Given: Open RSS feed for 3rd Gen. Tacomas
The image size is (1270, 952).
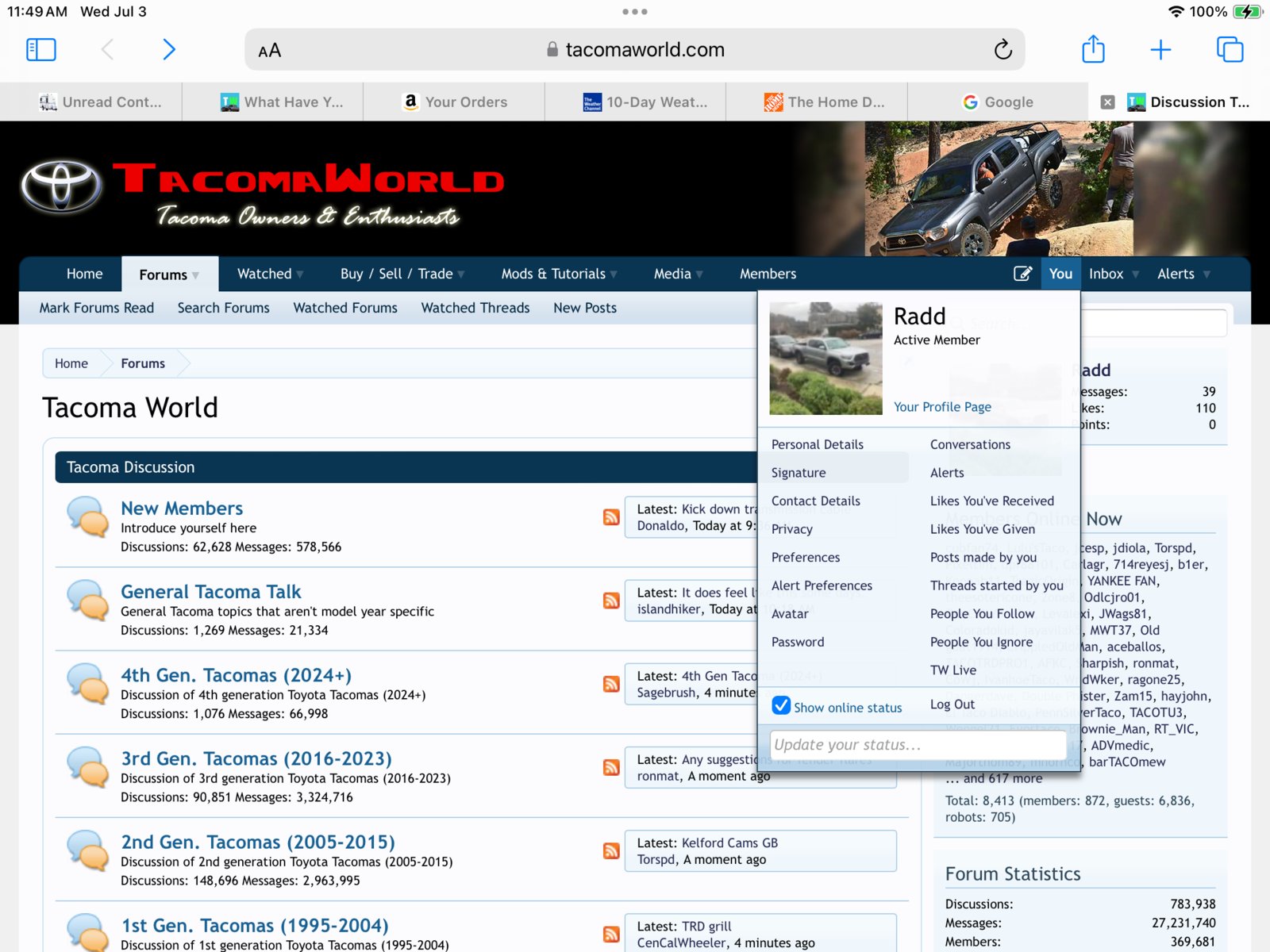Looking at the screenshot, I should [611, 767].
